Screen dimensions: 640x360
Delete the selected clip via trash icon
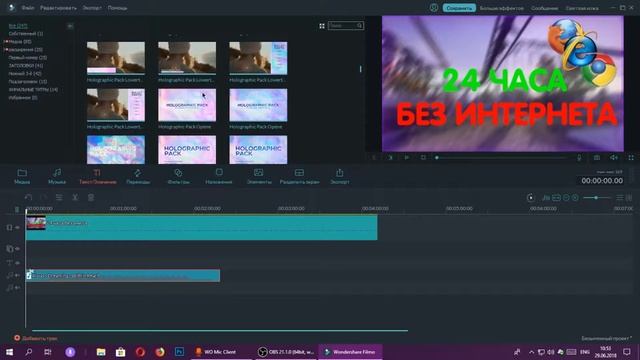(x=91, y=198)
